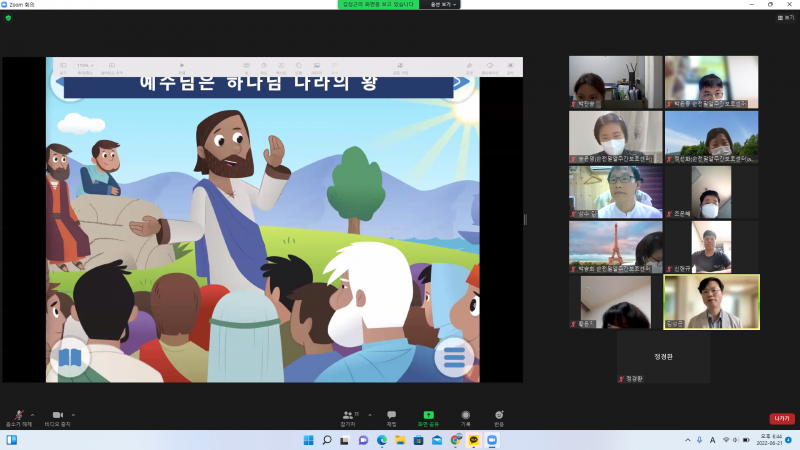Open the taskbar clock and date

point(770,440)
